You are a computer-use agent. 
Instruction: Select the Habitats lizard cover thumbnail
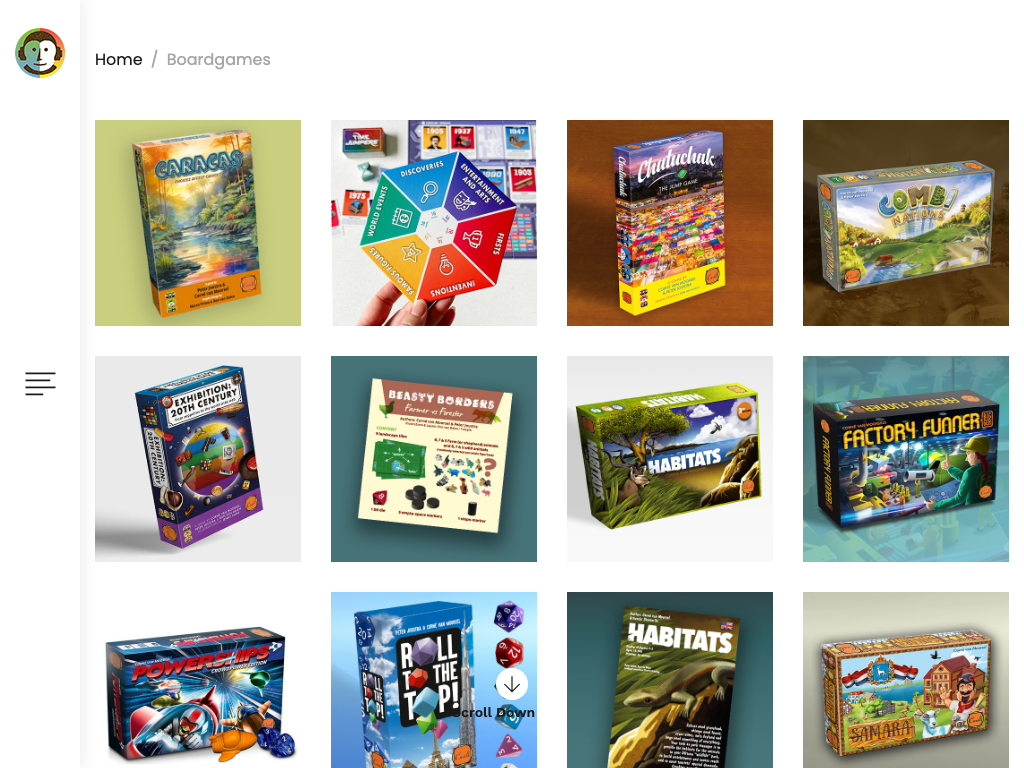pyautogui.click(x=669, y=680)
